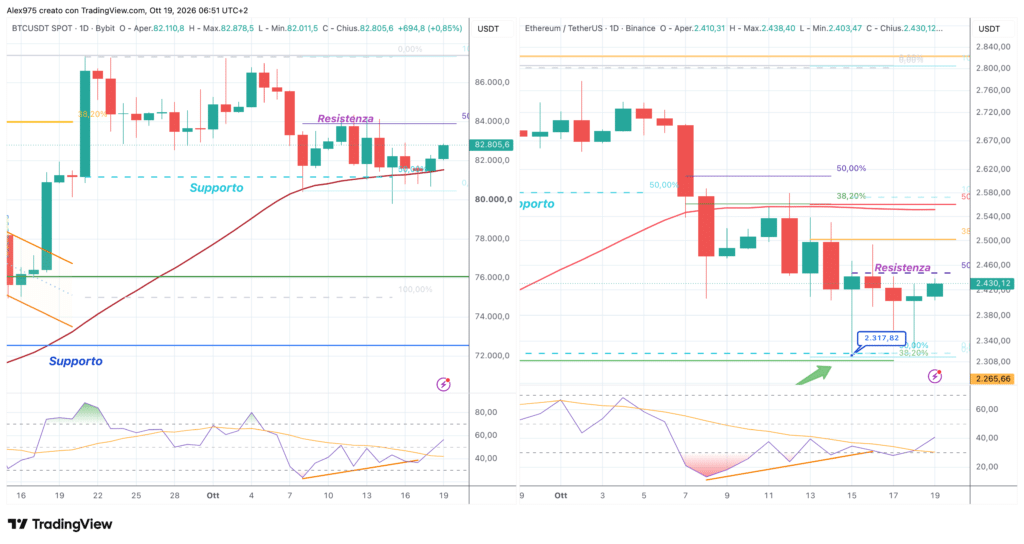1024x544 pixels.
Task: Click the 2.308,00 price axis label
Action: click(993, 361)
